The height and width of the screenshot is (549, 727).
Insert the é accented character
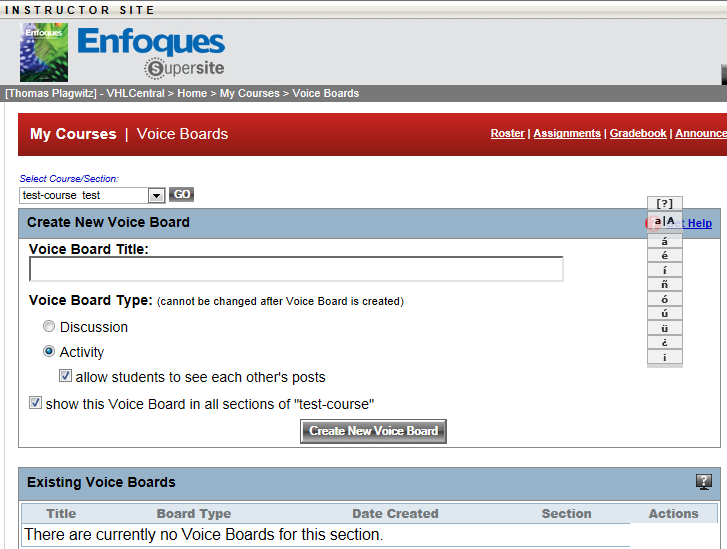[x=665, y=256]
